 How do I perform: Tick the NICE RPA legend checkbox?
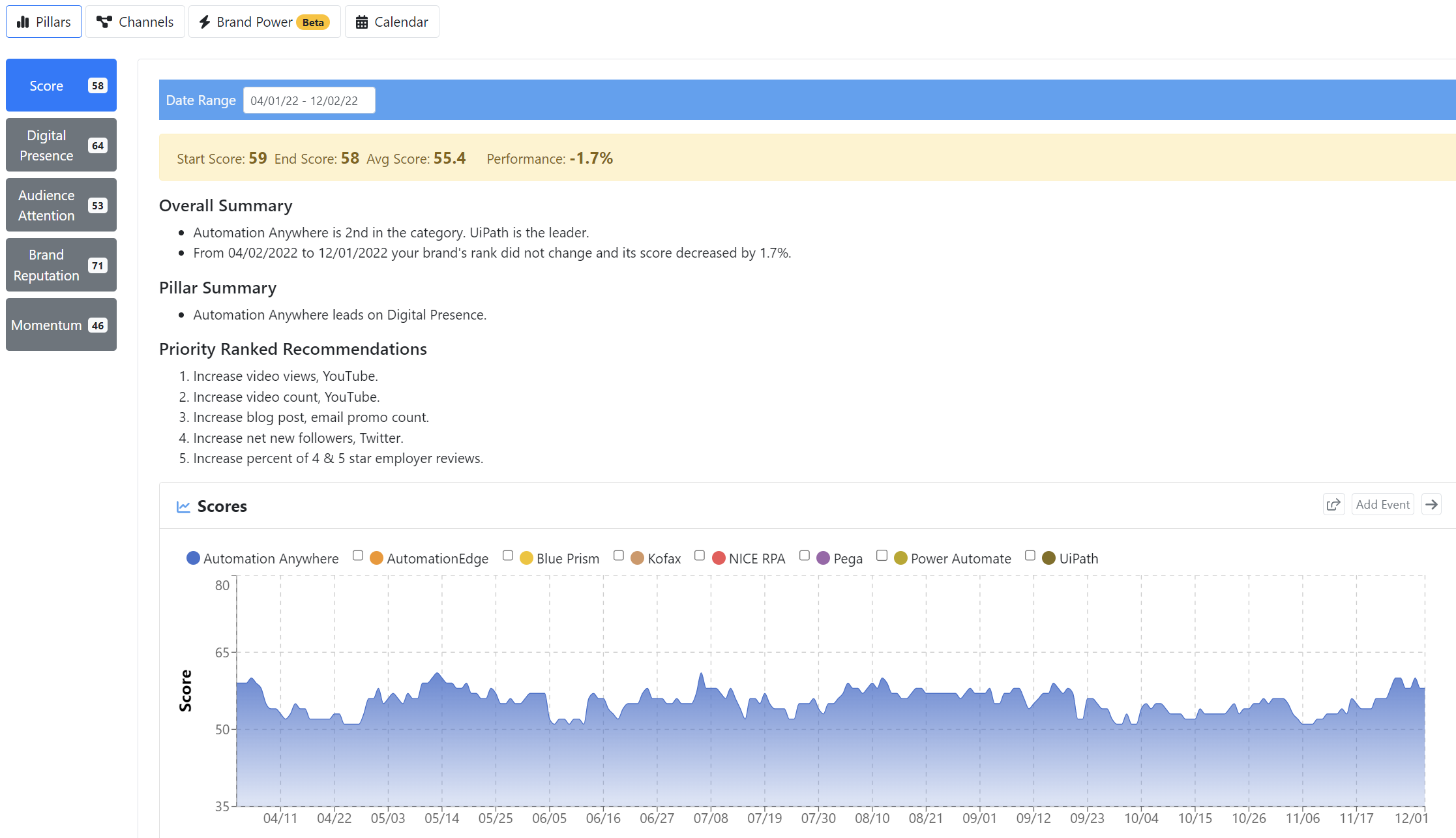click(699, 556)
